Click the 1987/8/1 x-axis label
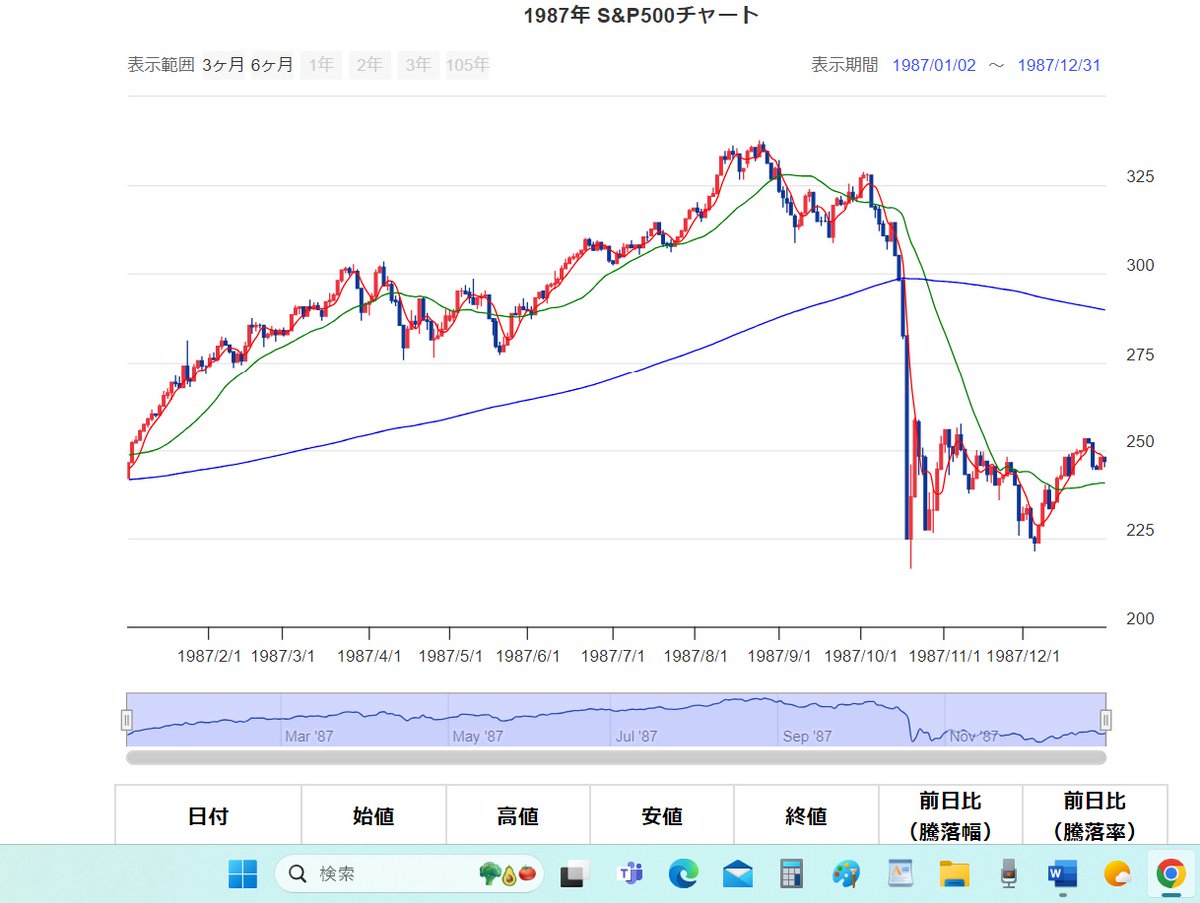Screen dimensions: 1200x903 [x=696, y=657]
